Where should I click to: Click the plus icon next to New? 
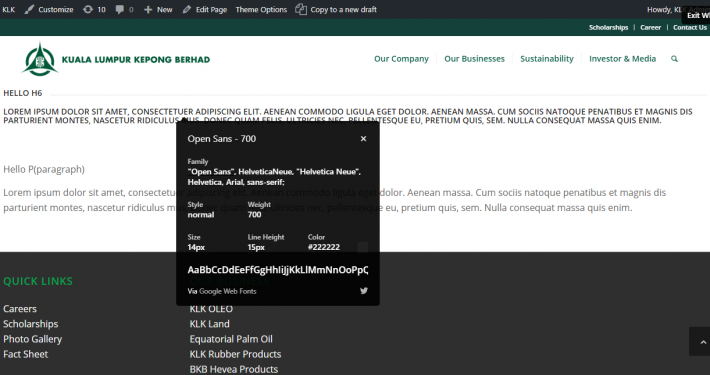pos(148,10)
